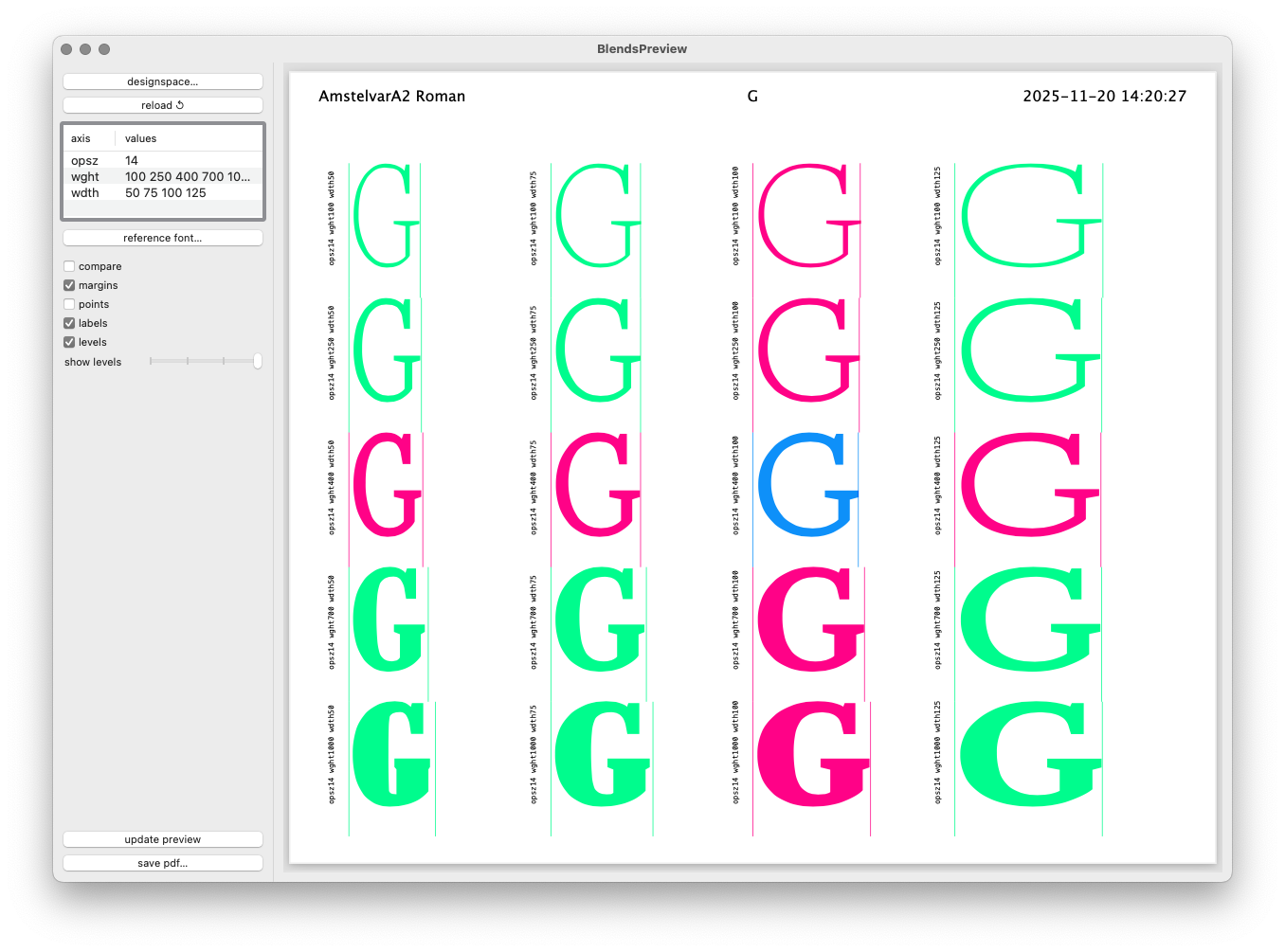The width and height of the screenshot is (1285, 952).
Task: Reload the designspace with the reload button
Action: coord(163,105)
